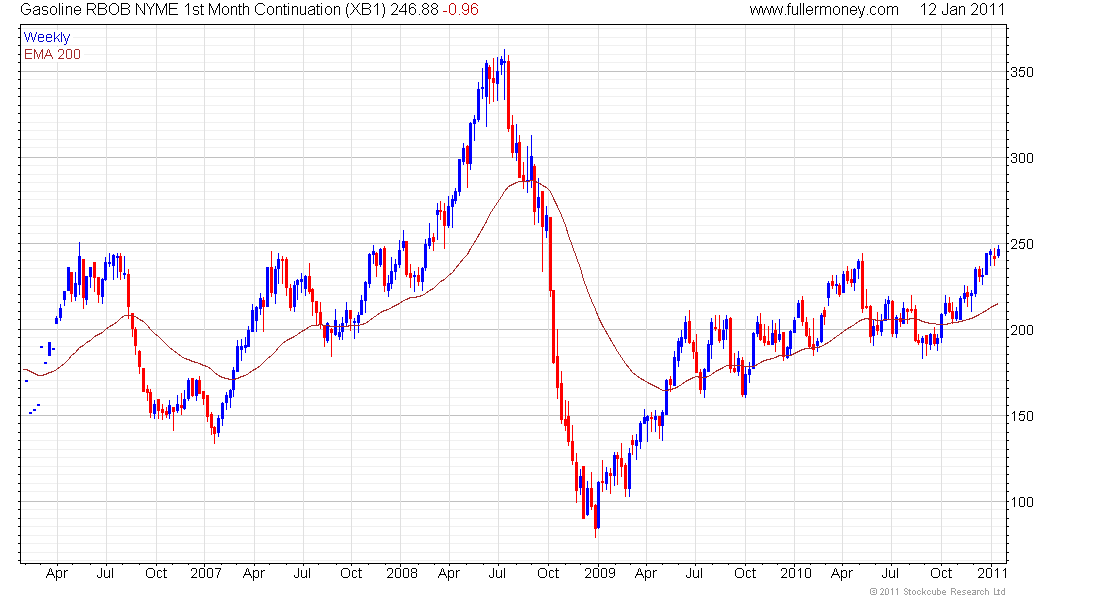Click the 'Apr' label right after 2010
The image size is (1100, 600).
click(x=841, y=573)
